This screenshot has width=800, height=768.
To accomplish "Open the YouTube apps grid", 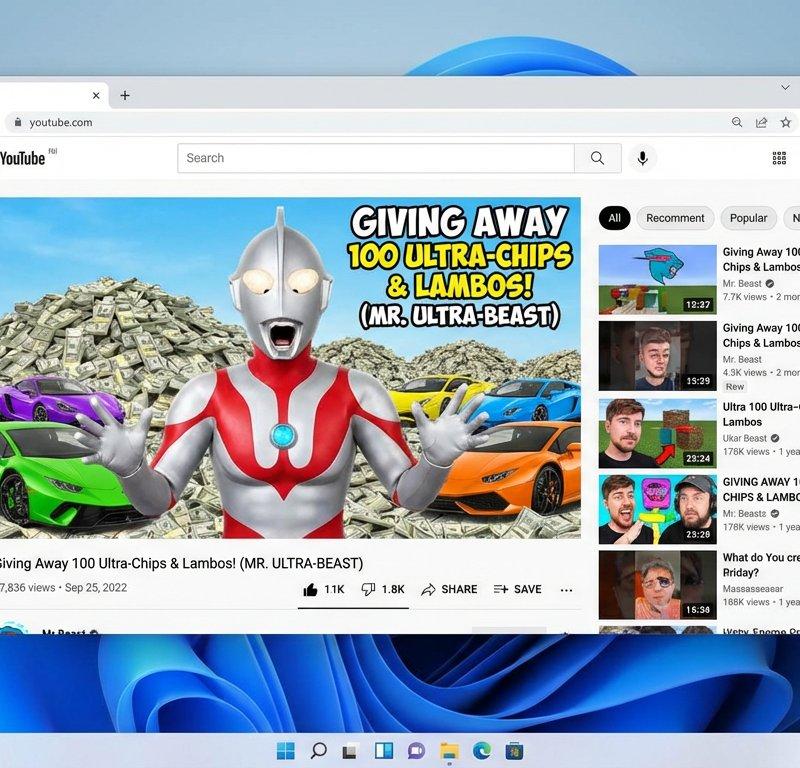I will (x=779, y=158).
